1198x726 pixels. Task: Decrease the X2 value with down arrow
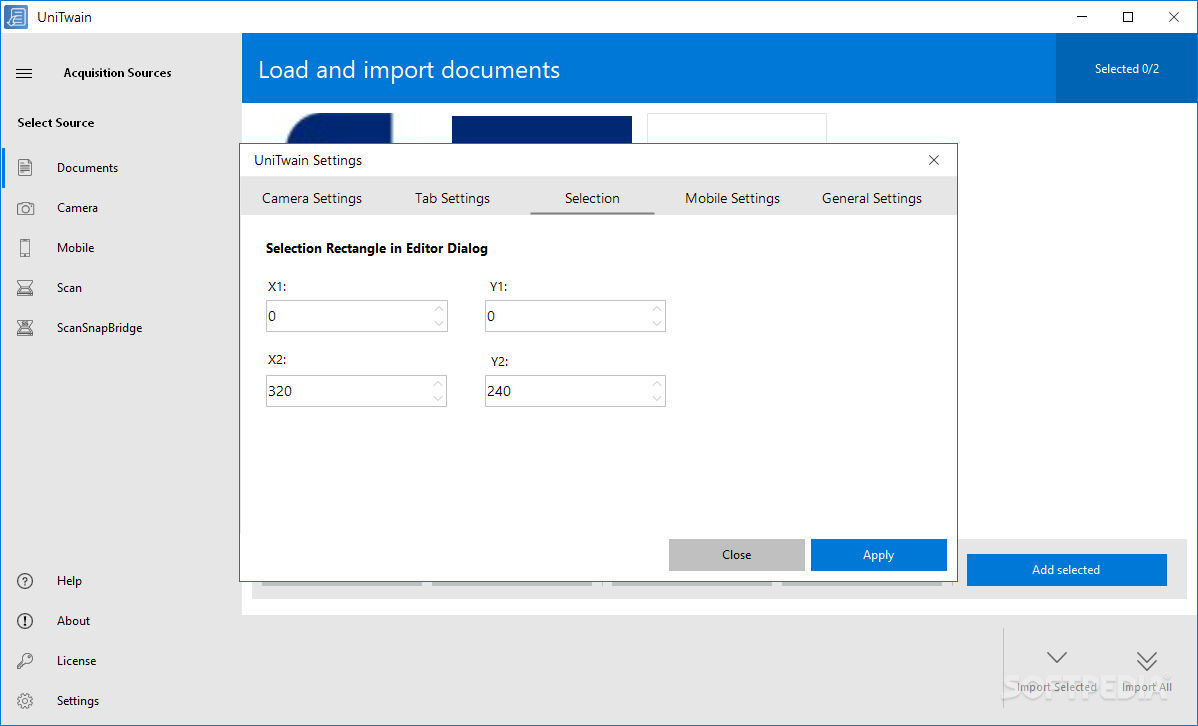[x=438, y=398]
